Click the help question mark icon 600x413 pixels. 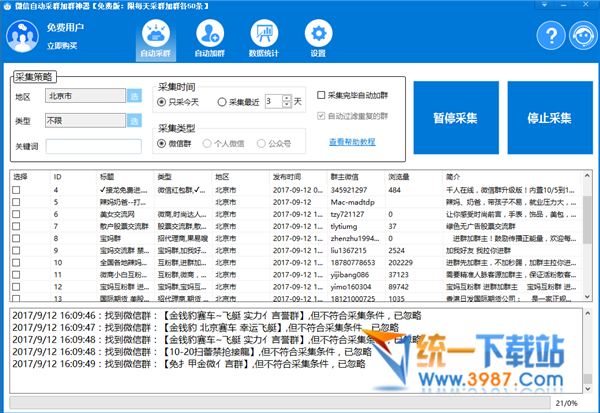click(551, 36)
